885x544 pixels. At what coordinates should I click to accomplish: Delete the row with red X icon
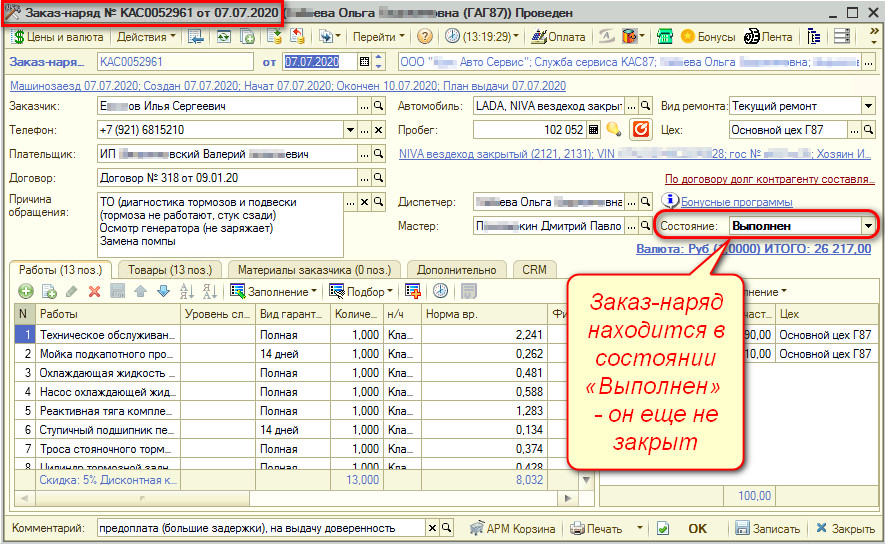click(94, 292)
